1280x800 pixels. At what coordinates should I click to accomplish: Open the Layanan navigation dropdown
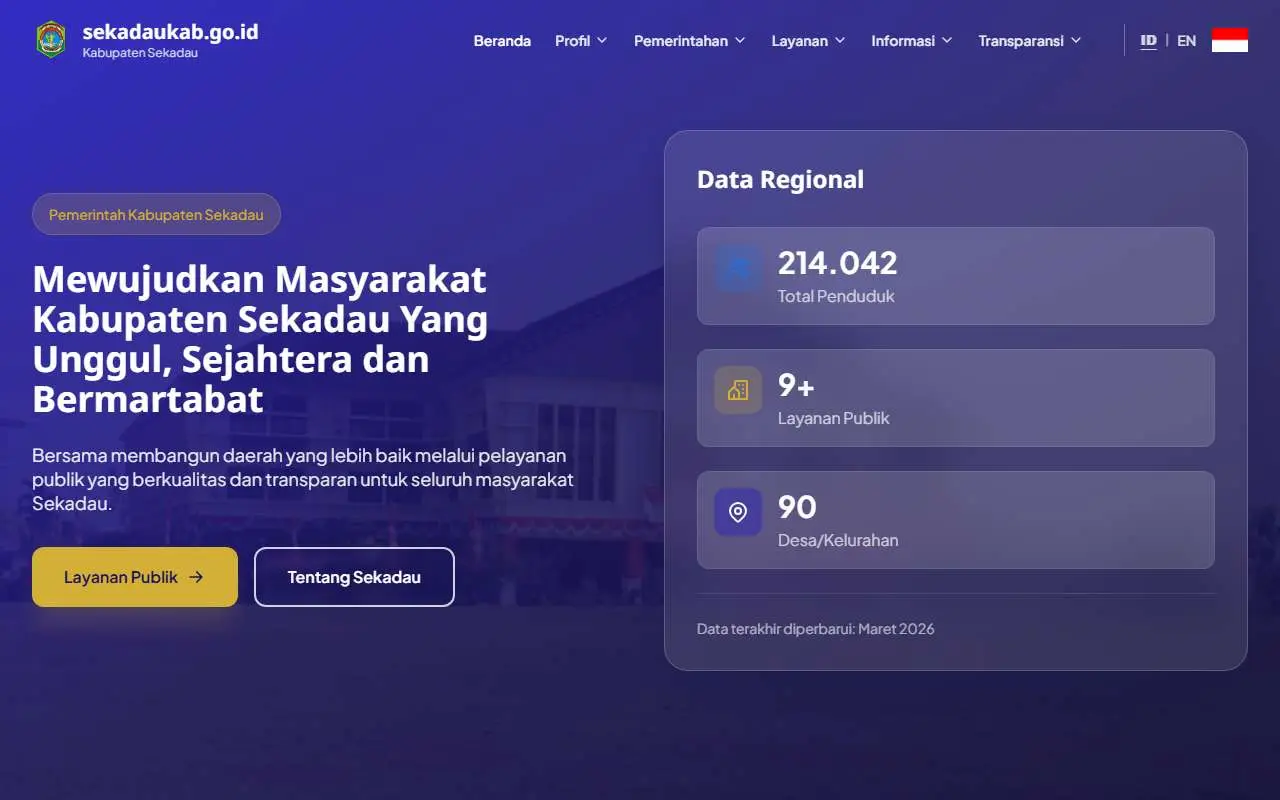click(x=808, y=41)
